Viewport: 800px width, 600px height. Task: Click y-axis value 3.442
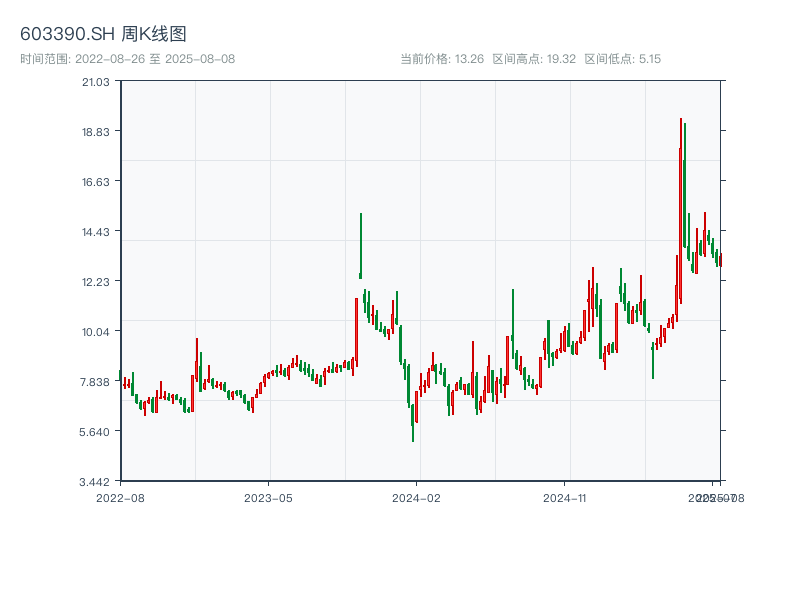tap(95, 482)
